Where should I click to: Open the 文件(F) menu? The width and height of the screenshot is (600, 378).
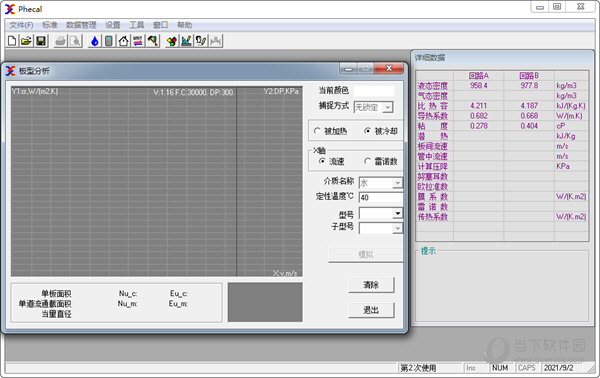[21, 25]
